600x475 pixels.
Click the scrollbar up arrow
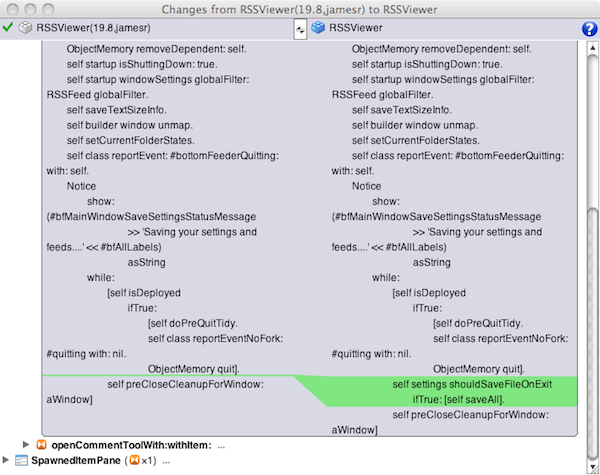(x=592, y=48)
